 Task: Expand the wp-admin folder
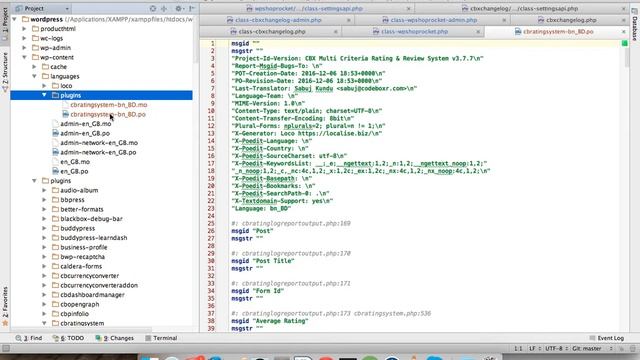[24, 48]
